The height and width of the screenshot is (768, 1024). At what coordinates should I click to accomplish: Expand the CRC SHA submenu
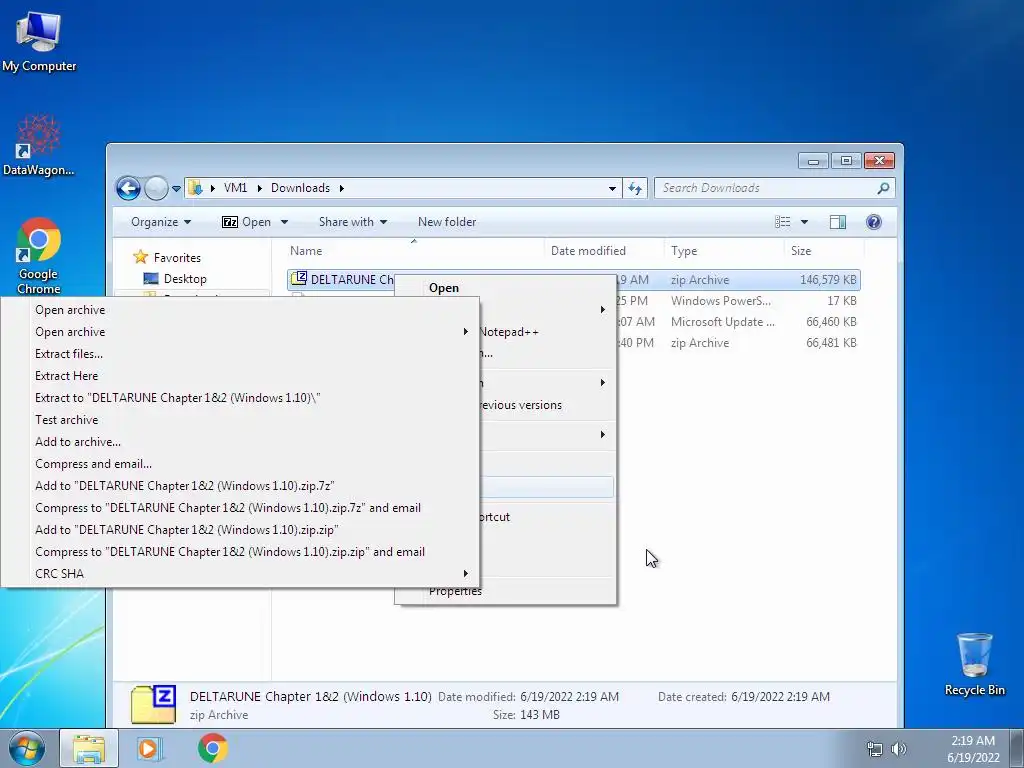click(466, 573)
